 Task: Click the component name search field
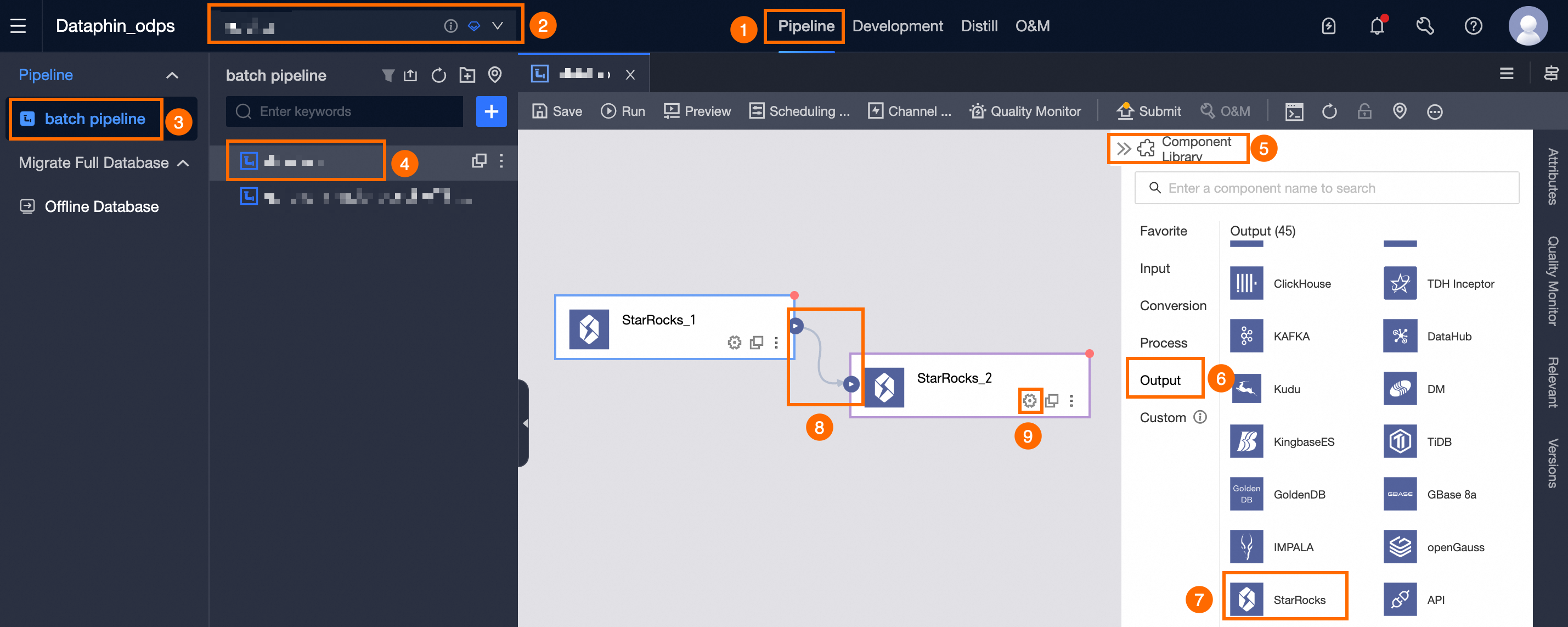click(x=1327, y=188)
